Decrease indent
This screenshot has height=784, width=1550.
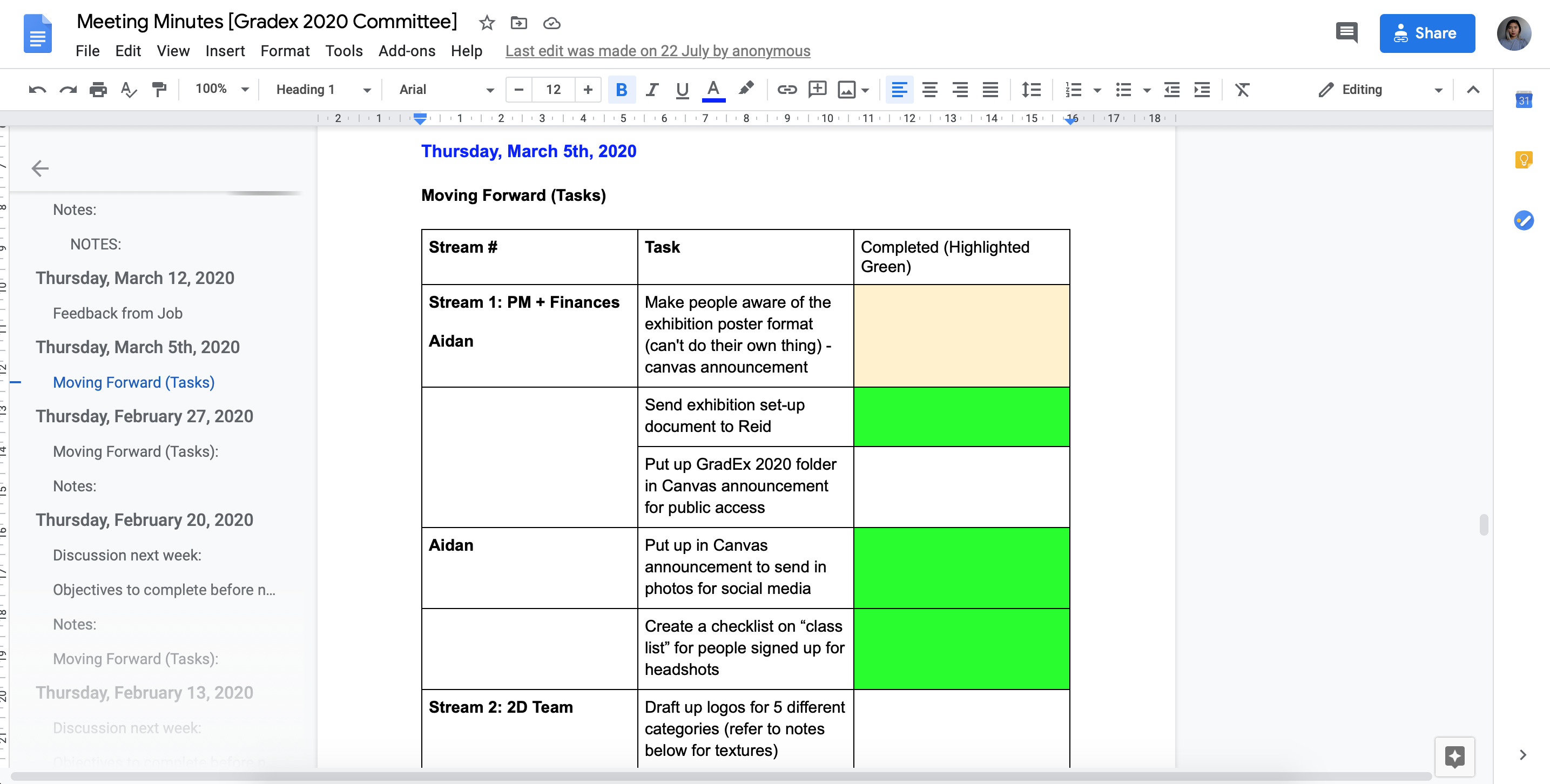coord(1171,90)
